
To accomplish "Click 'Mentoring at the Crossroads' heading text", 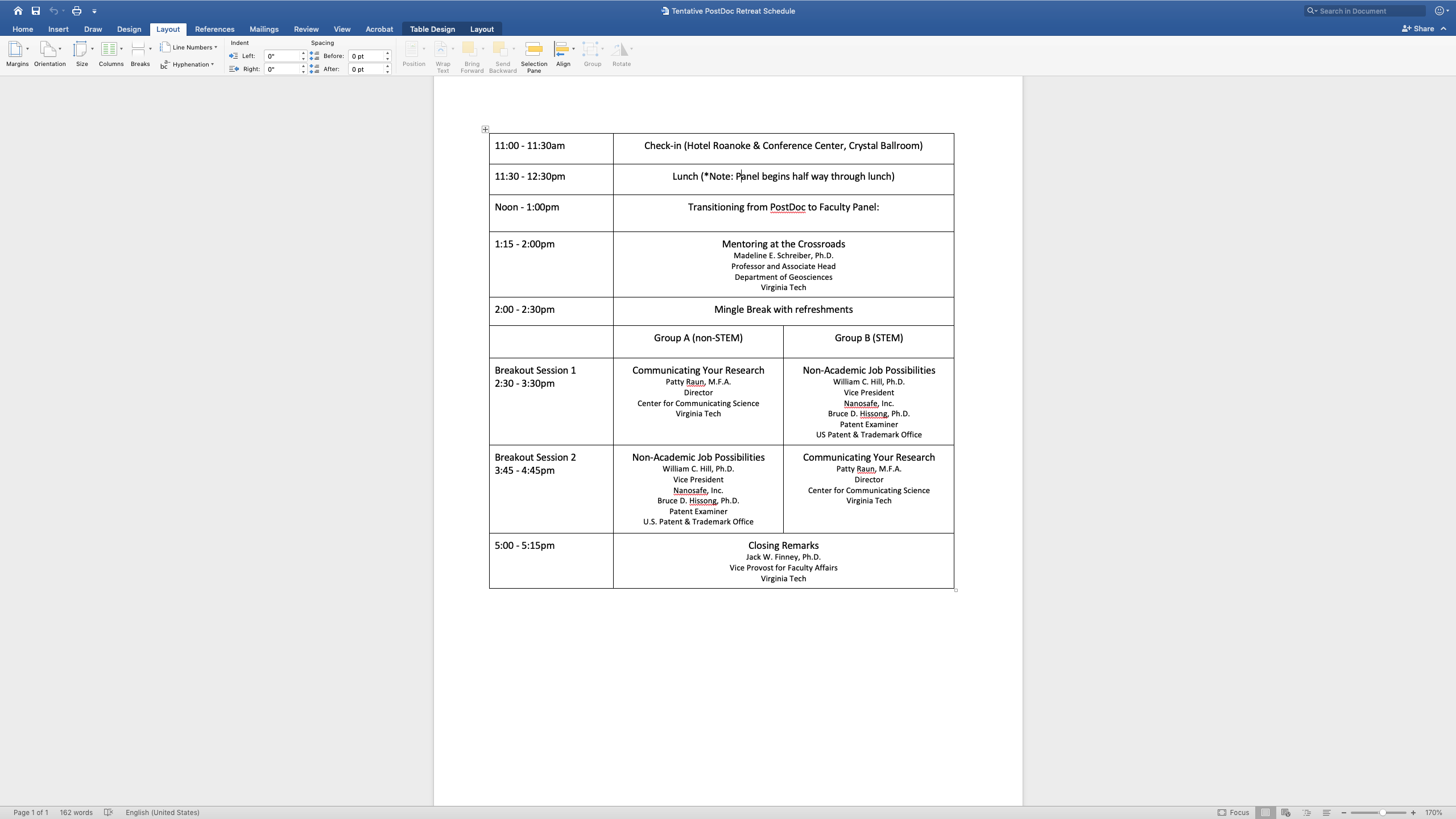I will (783, 244).
